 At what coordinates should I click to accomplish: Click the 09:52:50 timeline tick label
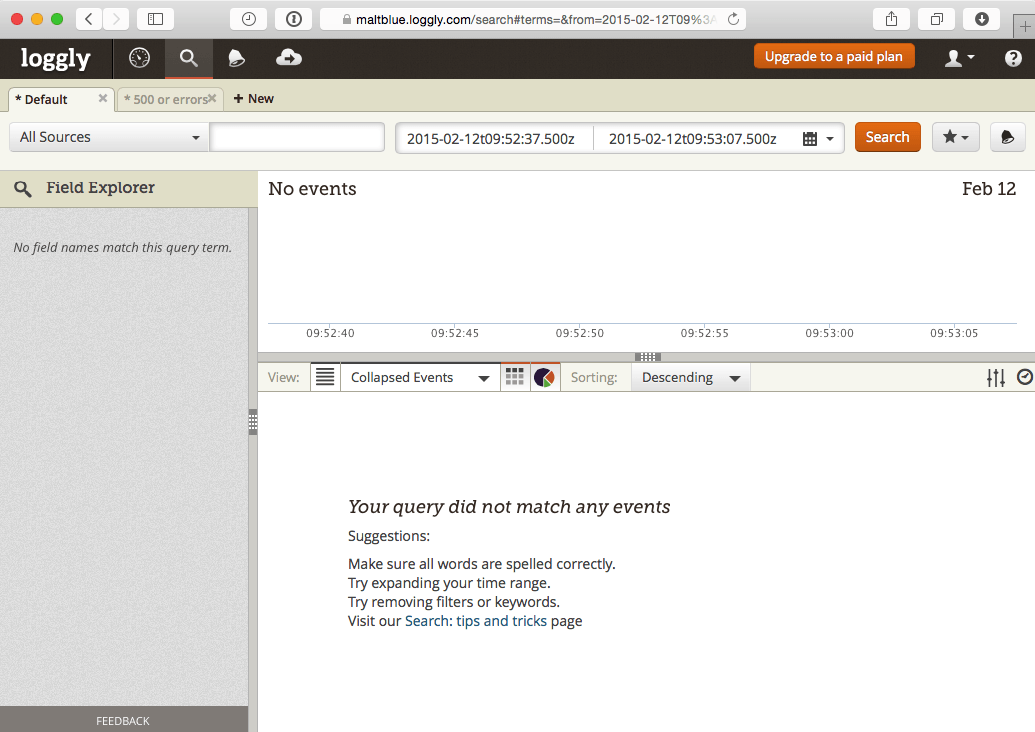580,333
